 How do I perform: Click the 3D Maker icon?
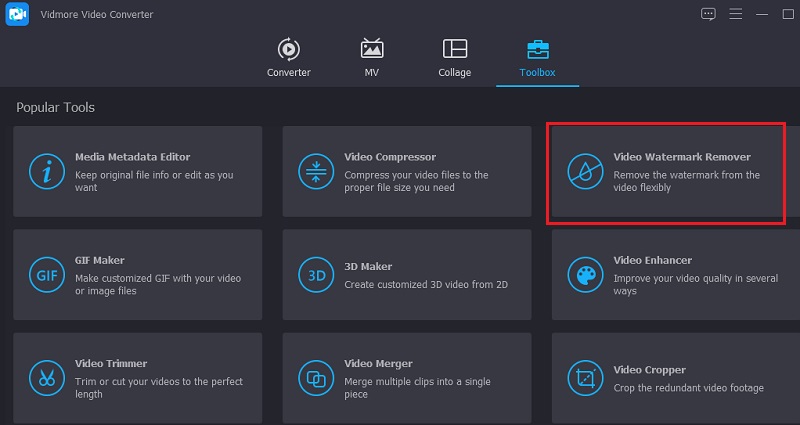pos(315,275)
